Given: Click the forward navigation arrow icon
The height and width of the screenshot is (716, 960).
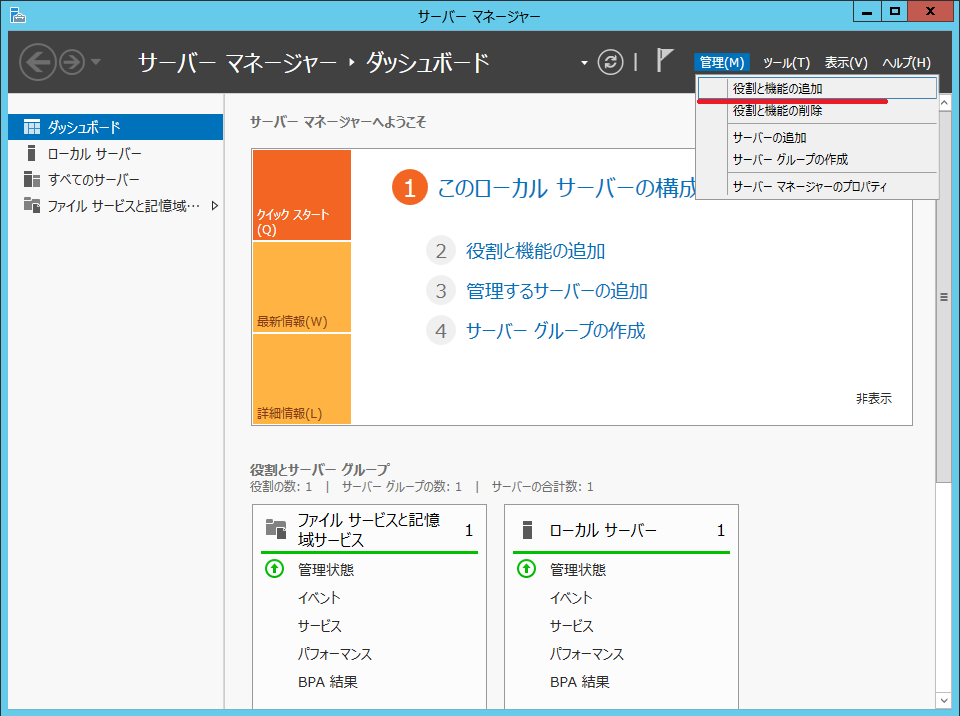Looking at the screenshot, I should pyautogui.click(x=71, y=62).
